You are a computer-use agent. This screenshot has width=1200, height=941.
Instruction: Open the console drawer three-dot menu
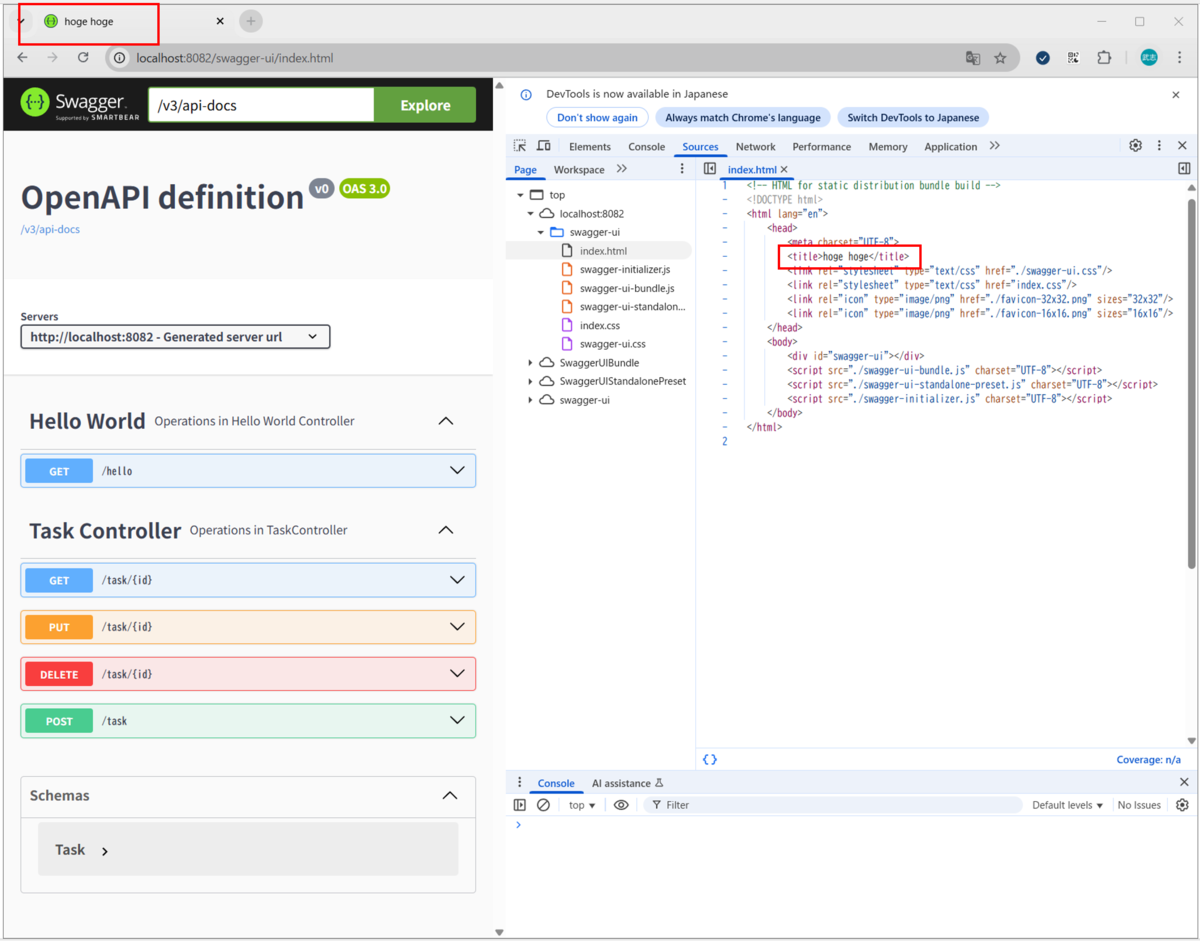(x=519, y=783)
